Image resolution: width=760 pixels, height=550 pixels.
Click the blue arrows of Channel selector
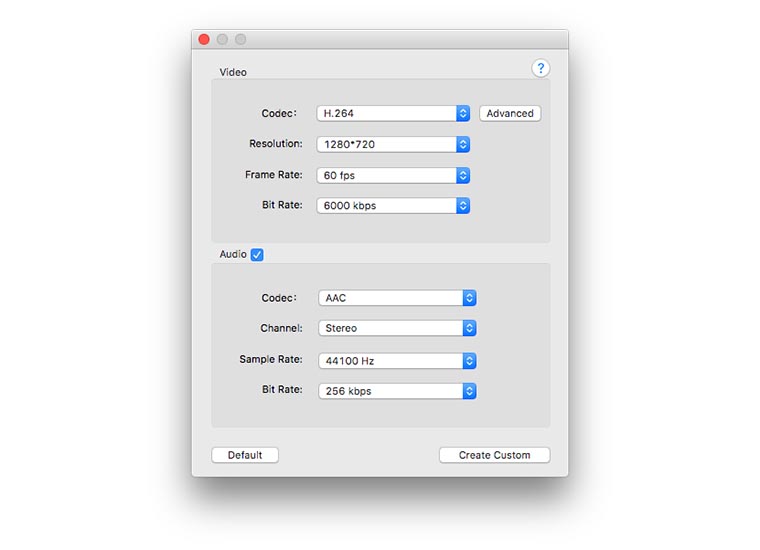(470, 328)
